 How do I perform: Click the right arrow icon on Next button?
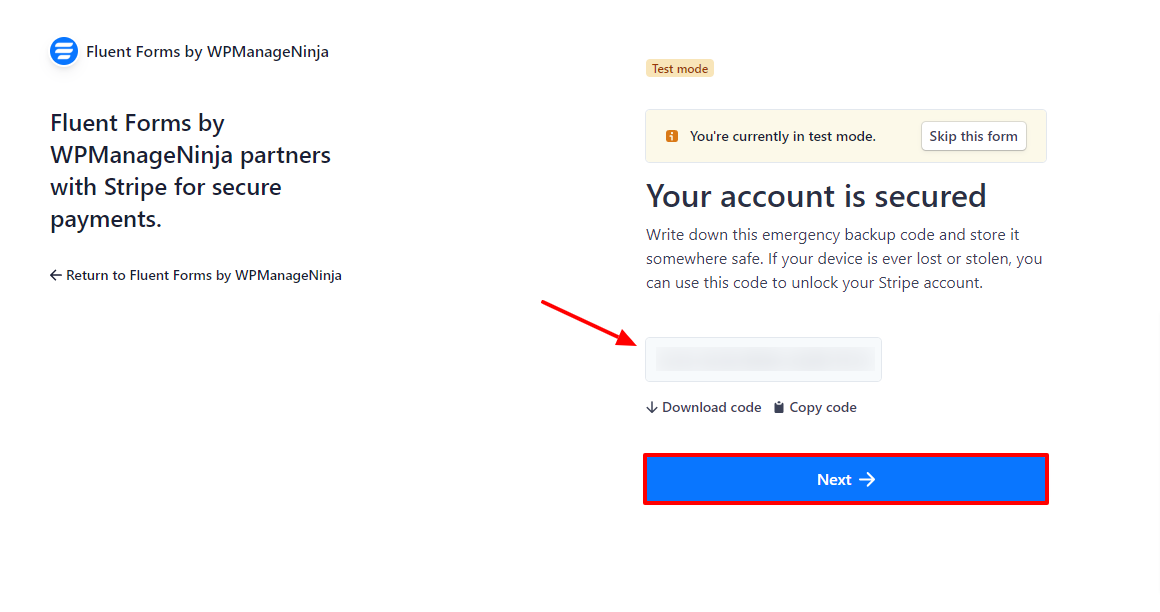(867, 480)
